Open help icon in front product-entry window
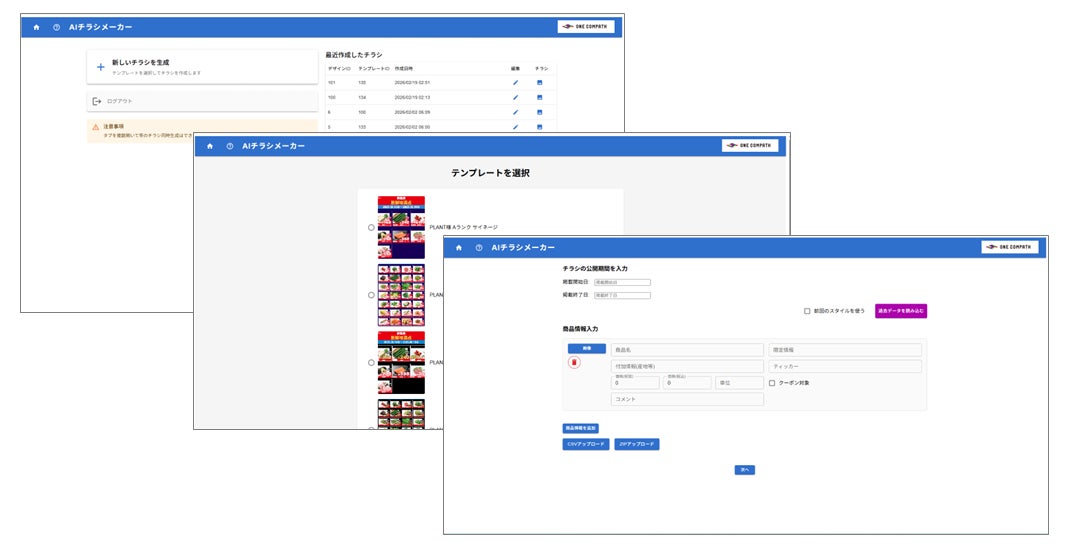1078x558 pixels. tap(479, 247)
